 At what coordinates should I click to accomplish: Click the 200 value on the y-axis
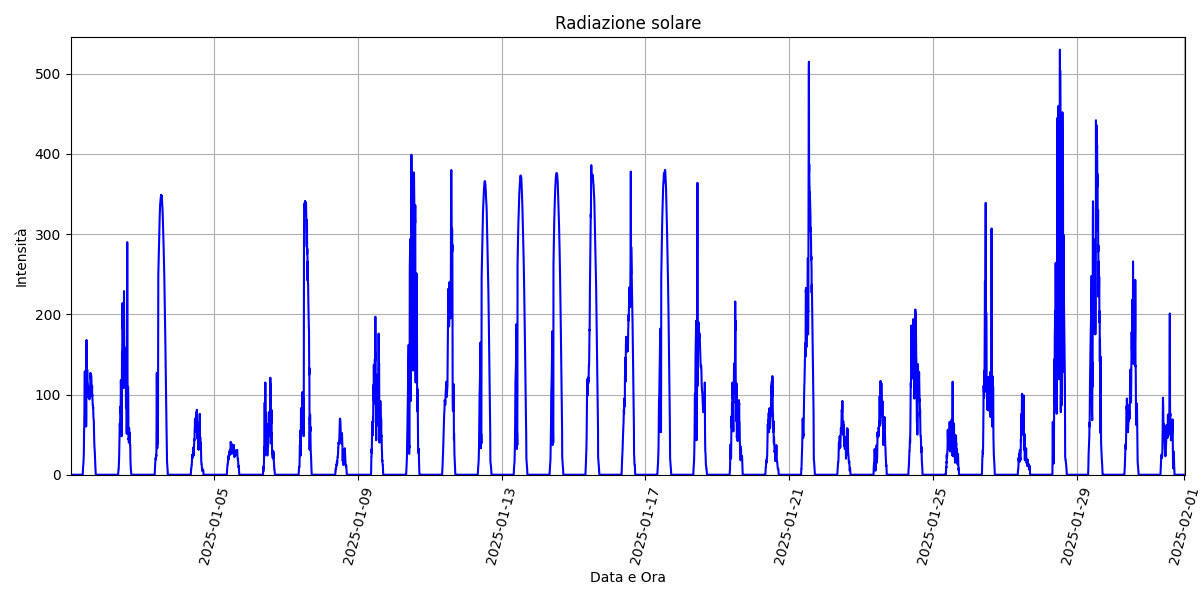click(x=47, y=315)
